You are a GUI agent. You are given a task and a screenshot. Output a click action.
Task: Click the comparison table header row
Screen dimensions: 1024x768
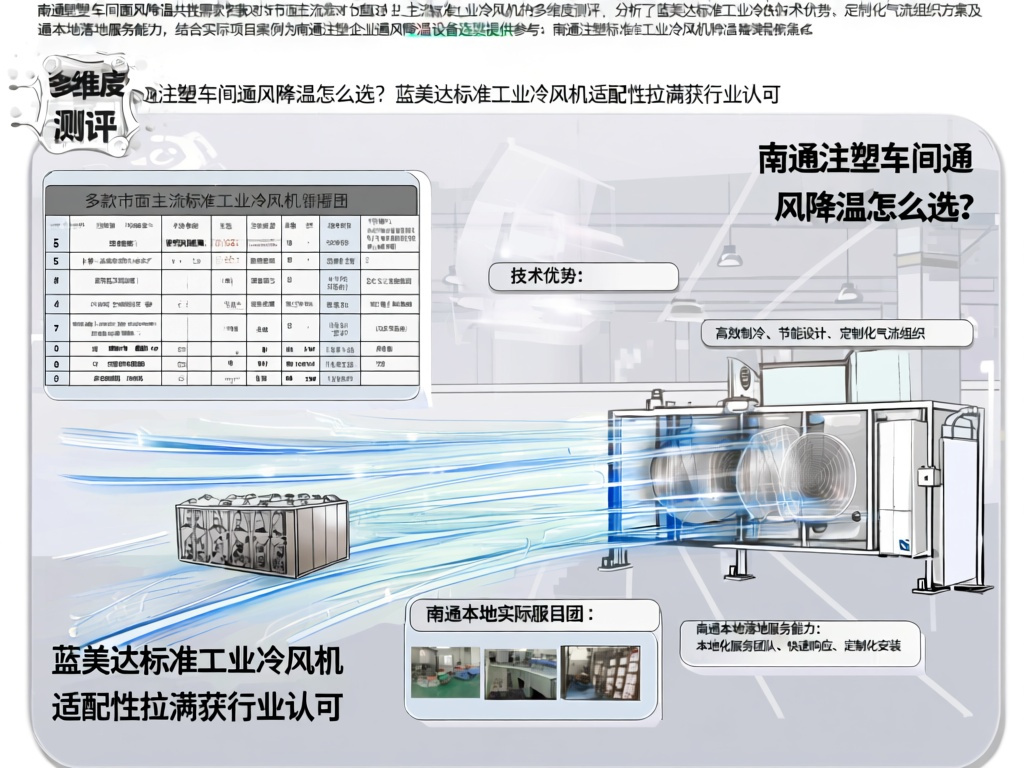pyautogui.click(x=231, y=226)
